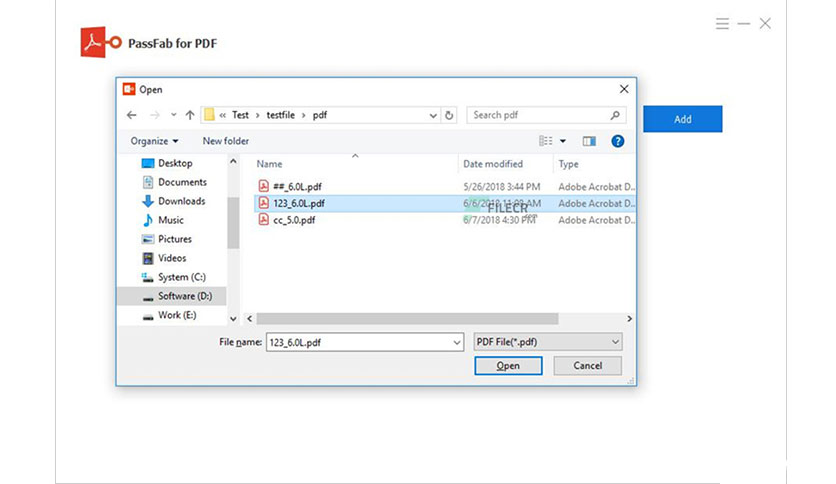Change view with the view layout icon
This screenshot has width=836, height=484.
click(x=545, y=141)
